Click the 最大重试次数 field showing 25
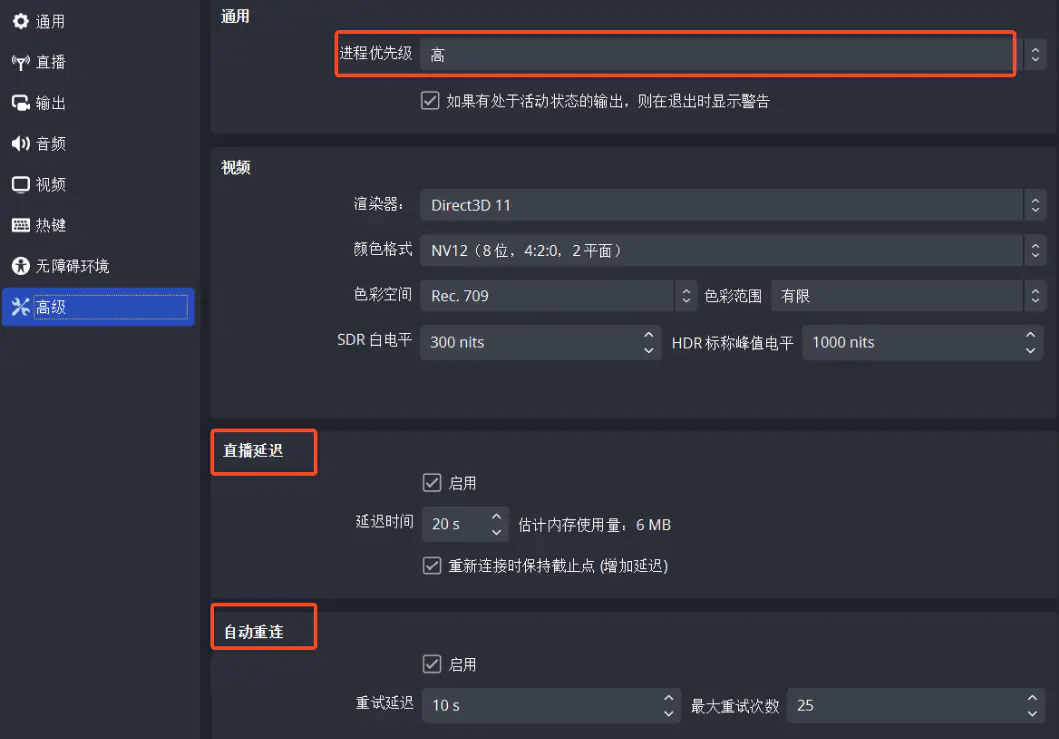 (915, 706)
